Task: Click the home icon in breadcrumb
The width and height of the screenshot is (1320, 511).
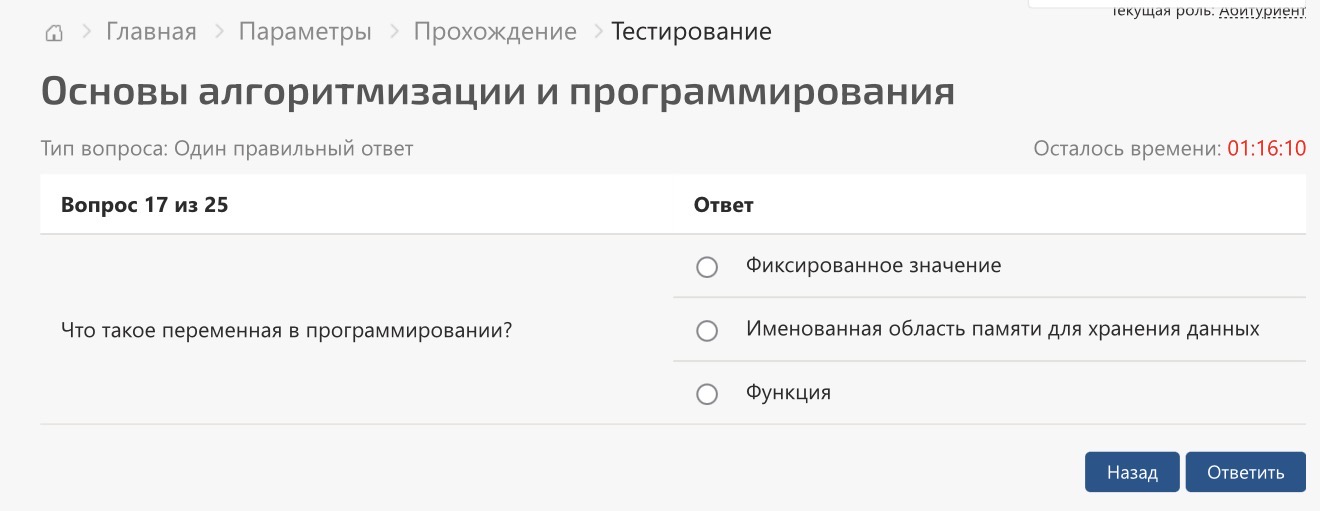Action: [x=54, y=33]
